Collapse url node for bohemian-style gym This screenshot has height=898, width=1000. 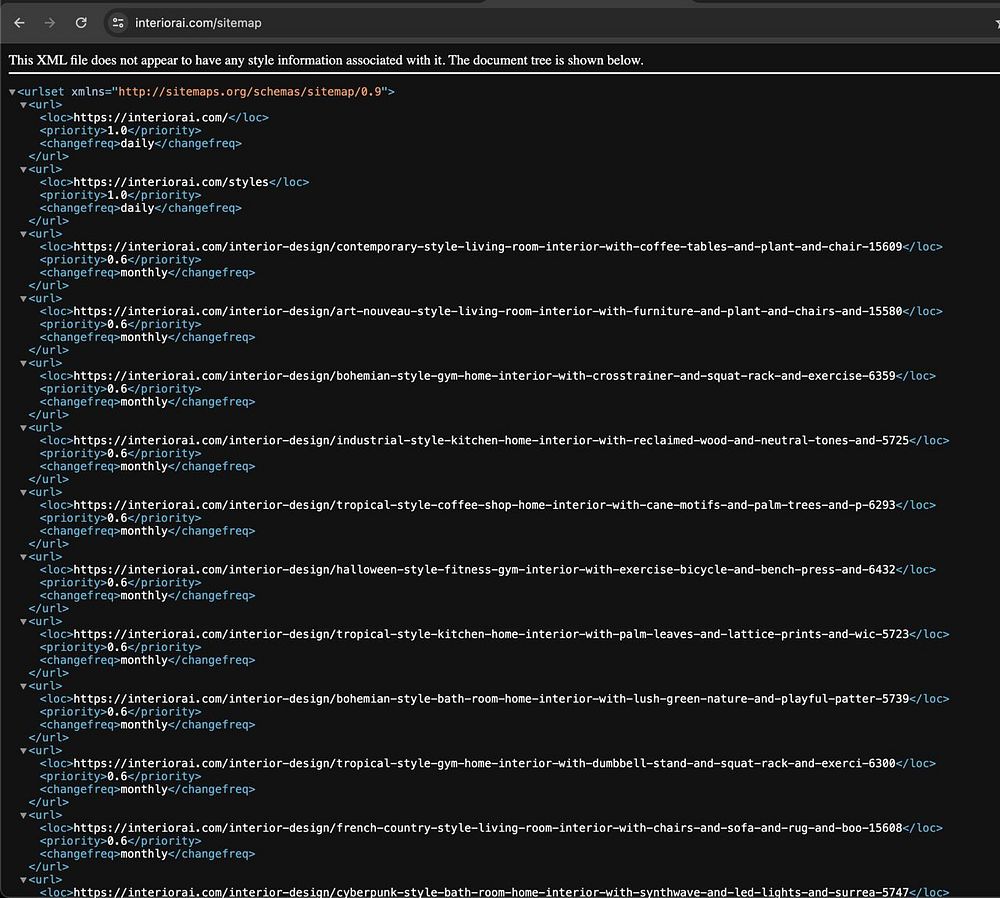[24, 363]
